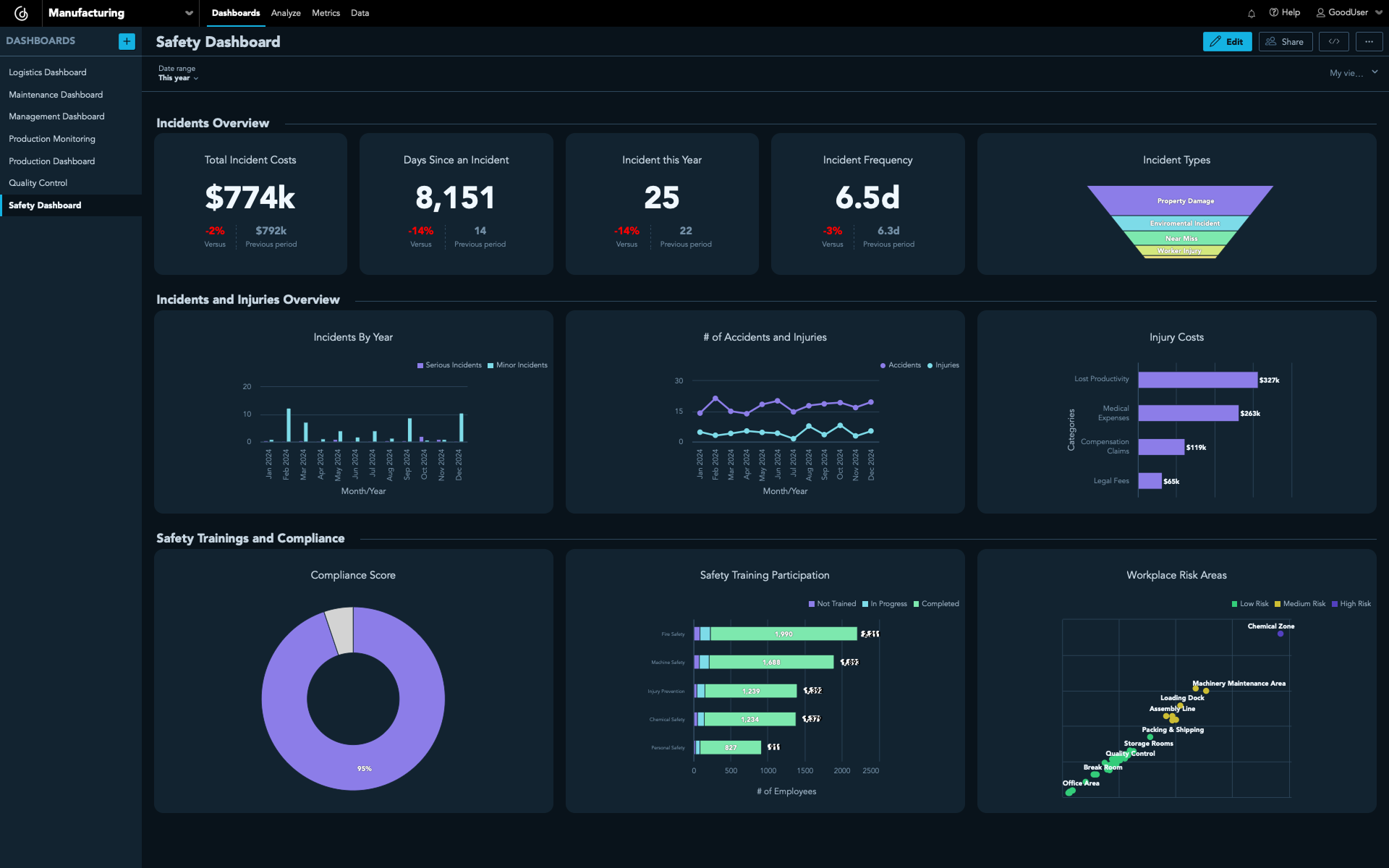Open the This year date range dropdown
The width and height of the screenshot is (1389, 868).
[178, 78]
